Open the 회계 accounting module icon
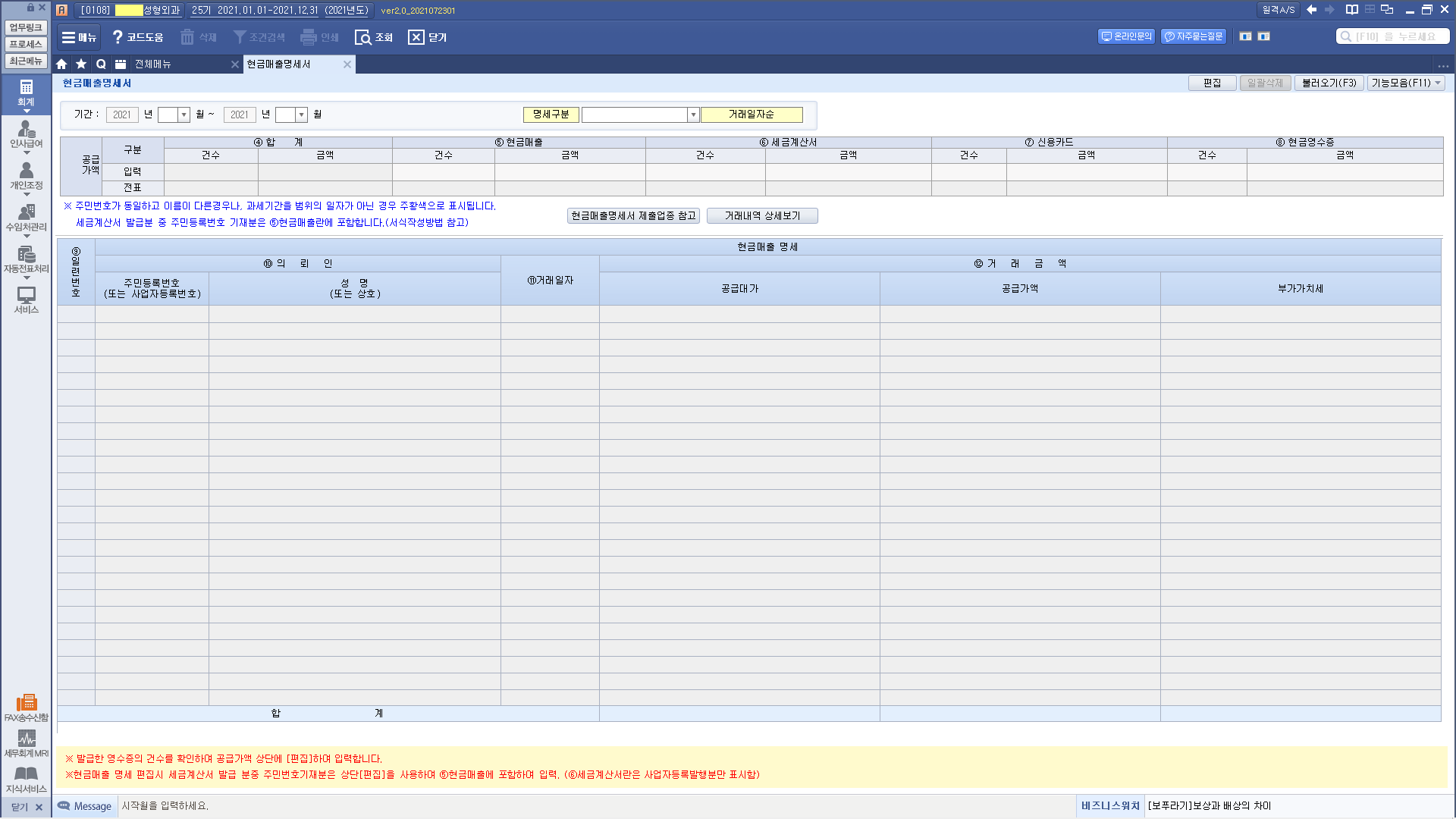Image resolution: width=1456 pixels, height=819 pixels. 27,92
